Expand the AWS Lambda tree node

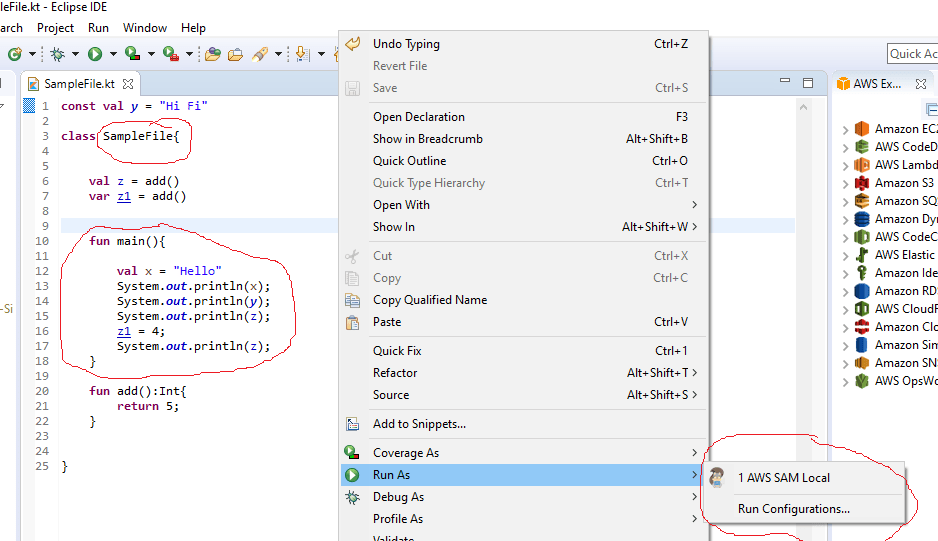pyautogui.click(x=845, y=165)
